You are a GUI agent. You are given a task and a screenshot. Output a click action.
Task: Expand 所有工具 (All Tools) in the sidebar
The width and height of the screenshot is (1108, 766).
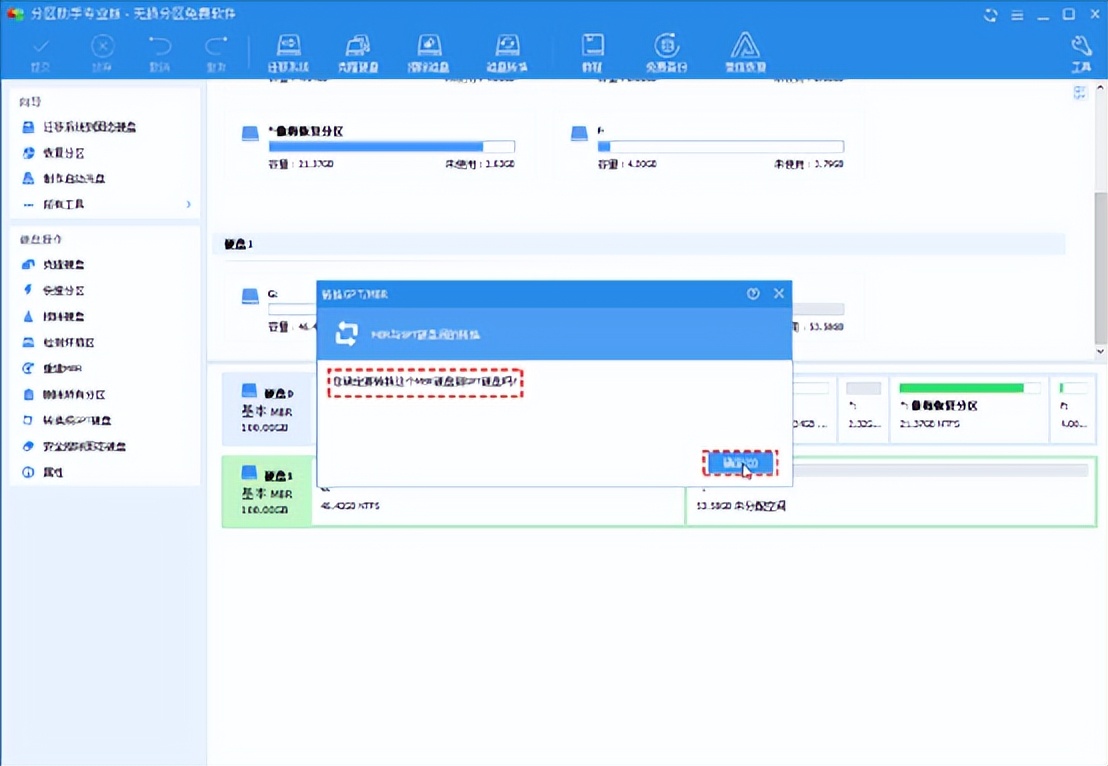[x=63, y=204]
